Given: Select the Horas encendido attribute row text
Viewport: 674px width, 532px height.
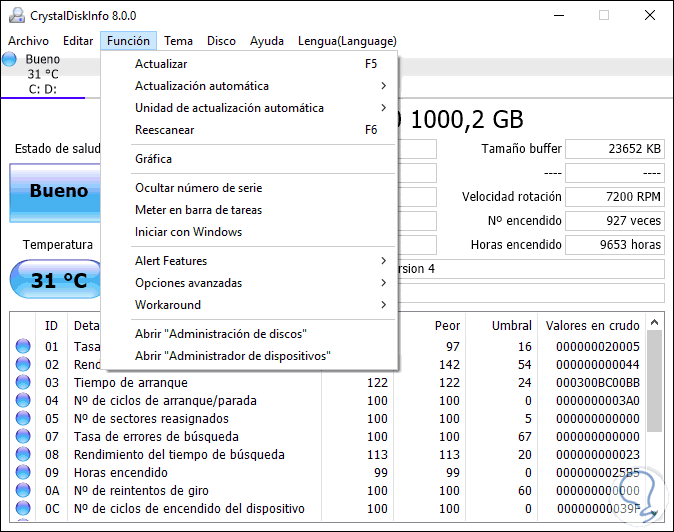Looking at the screenshot, I should [x=121, y=473].
